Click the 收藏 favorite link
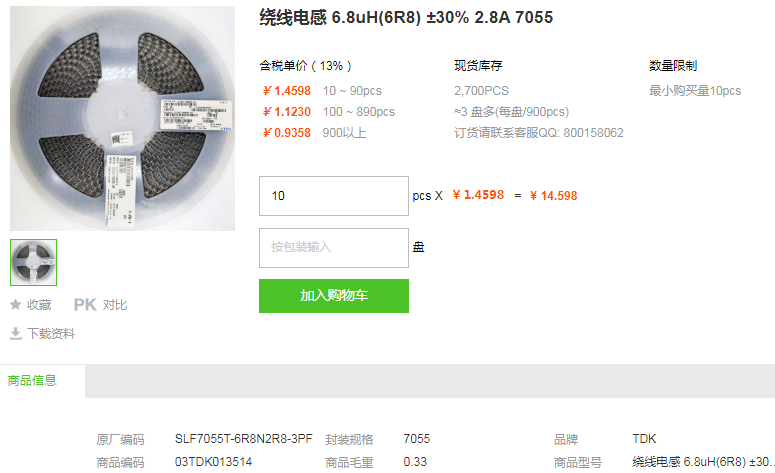This screenshot has height=473, width=775. point(39,305)
